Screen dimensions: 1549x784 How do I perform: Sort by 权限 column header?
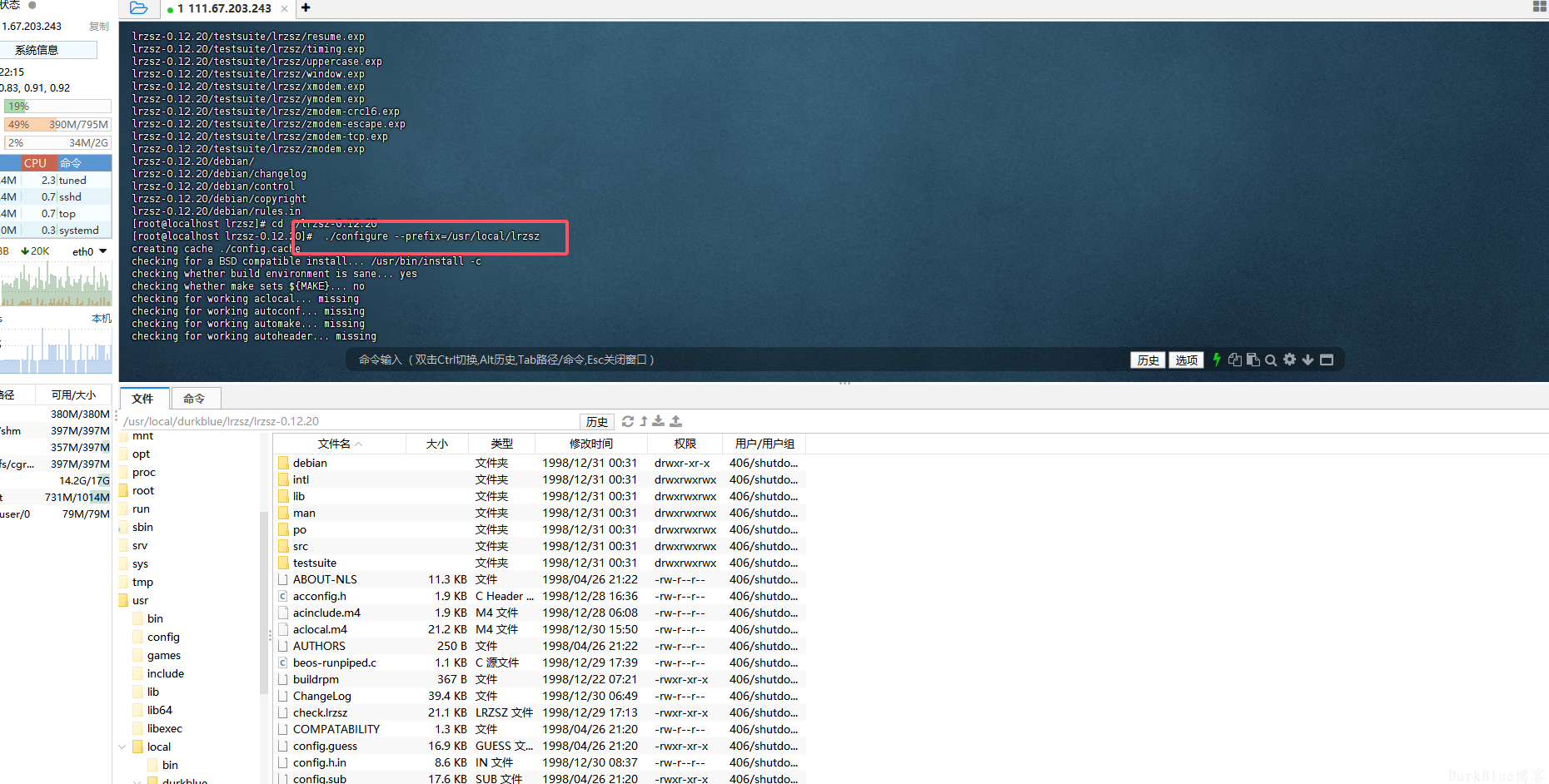tap(685, 444)
